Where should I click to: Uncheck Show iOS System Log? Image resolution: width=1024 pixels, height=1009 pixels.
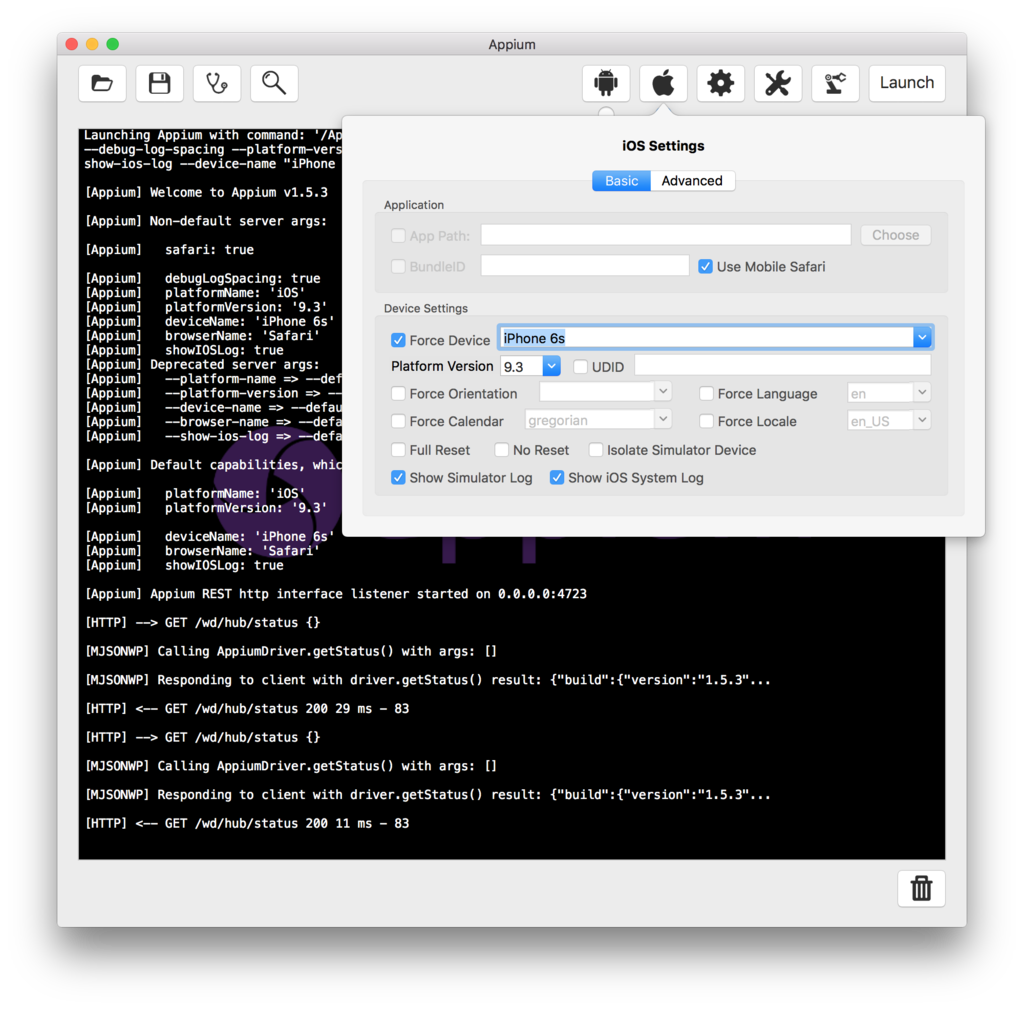(556, 477)
